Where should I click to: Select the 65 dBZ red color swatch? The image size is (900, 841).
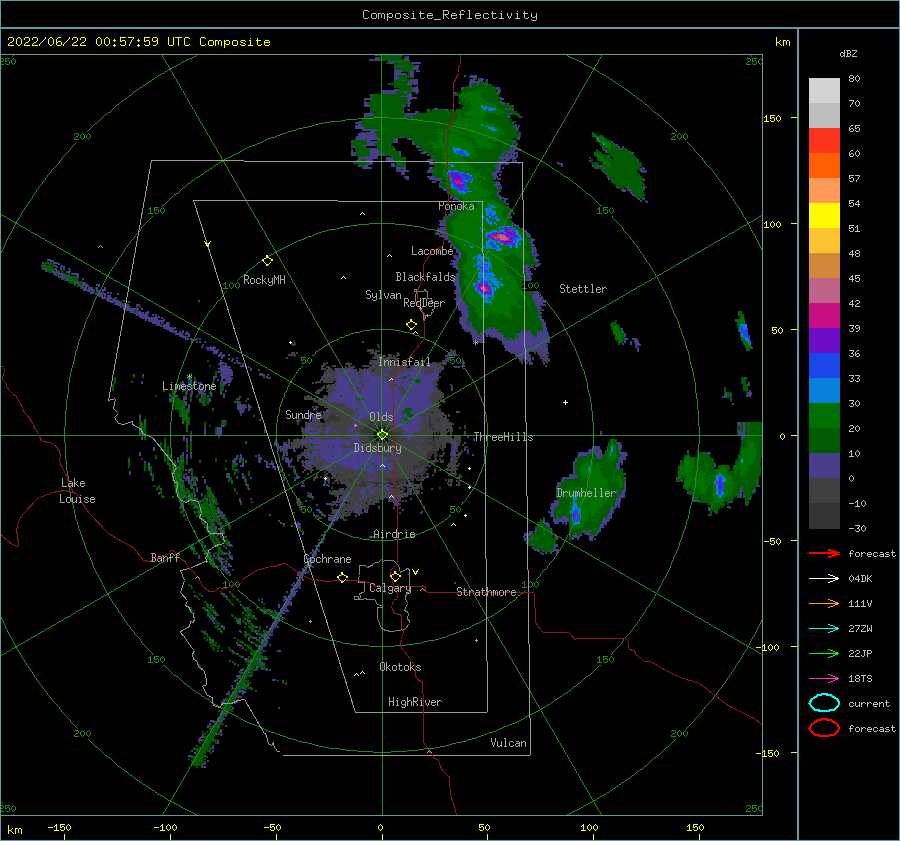click(824, 140)
